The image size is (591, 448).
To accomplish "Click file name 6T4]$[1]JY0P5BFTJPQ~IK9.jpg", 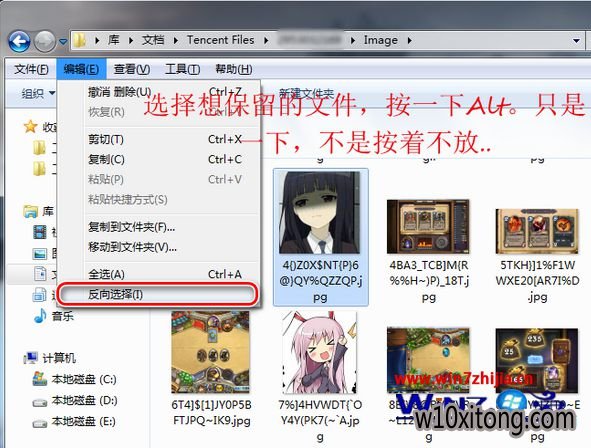I will (211, 413).
